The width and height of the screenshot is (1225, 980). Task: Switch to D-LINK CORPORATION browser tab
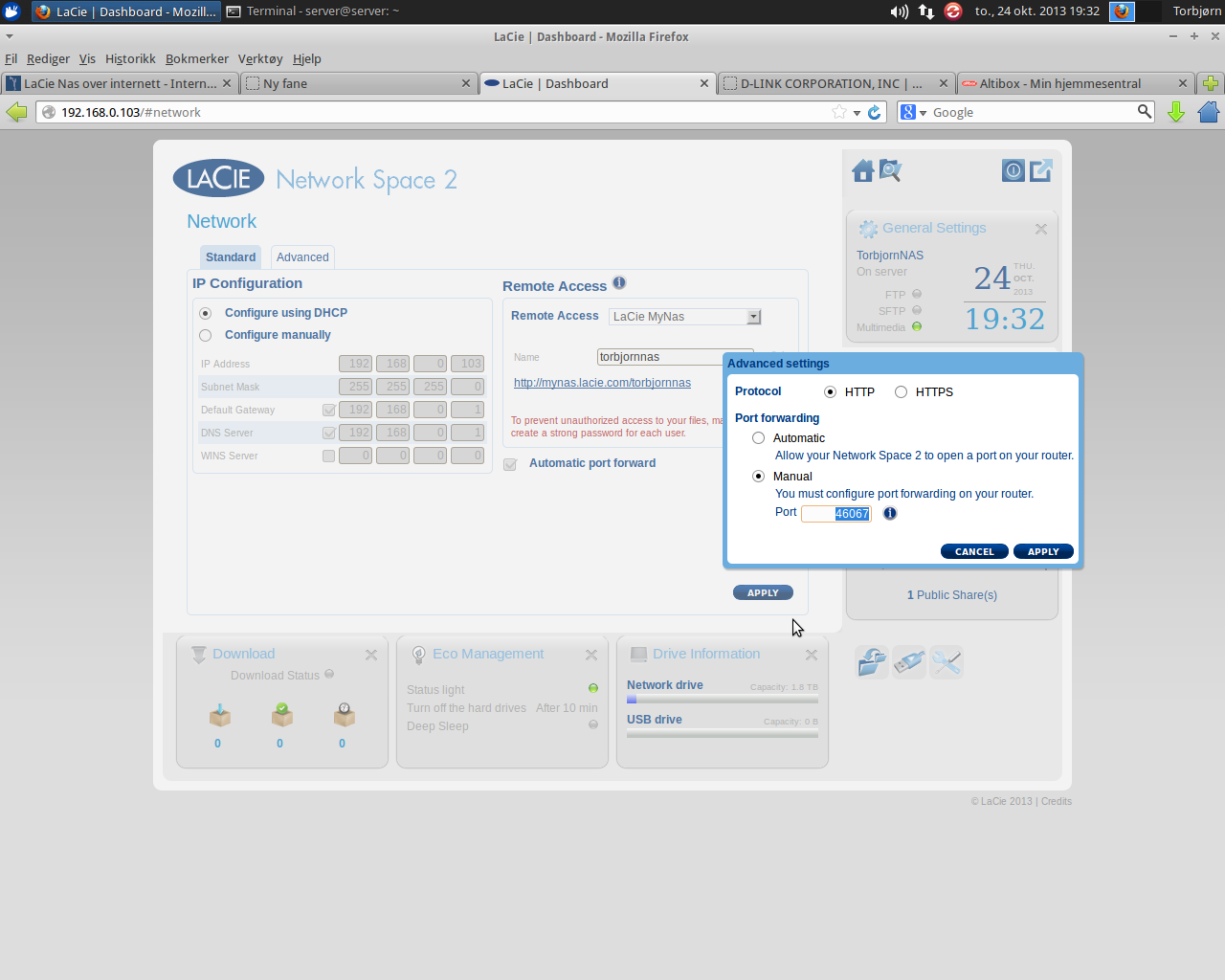tap(836, 83)
